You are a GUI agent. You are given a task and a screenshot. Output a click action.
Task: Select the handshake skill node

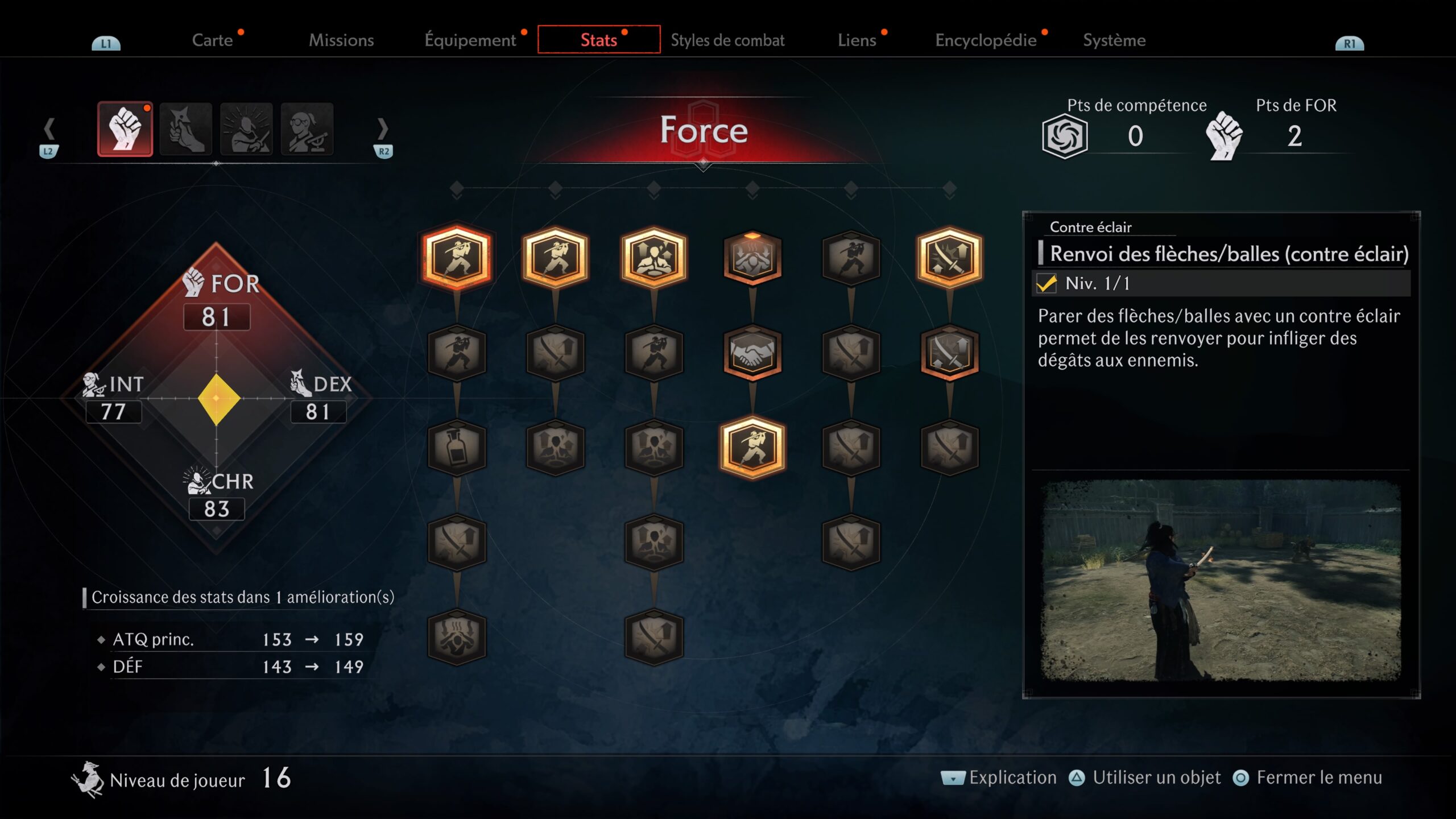pyautogui.click(x=752, y=353)
